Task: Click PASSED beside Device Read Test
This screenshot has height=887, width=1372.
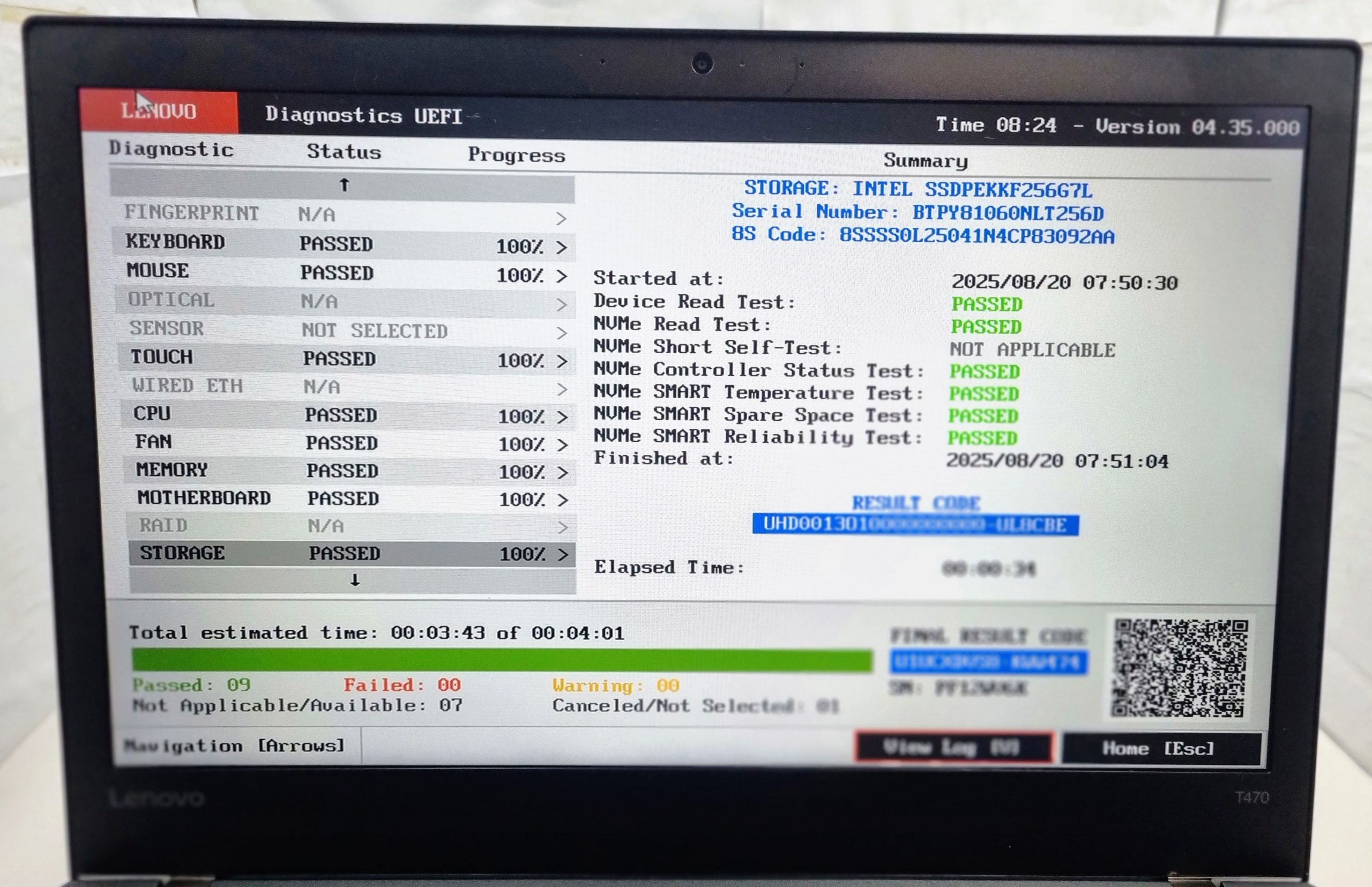Action: coord(987,304)
